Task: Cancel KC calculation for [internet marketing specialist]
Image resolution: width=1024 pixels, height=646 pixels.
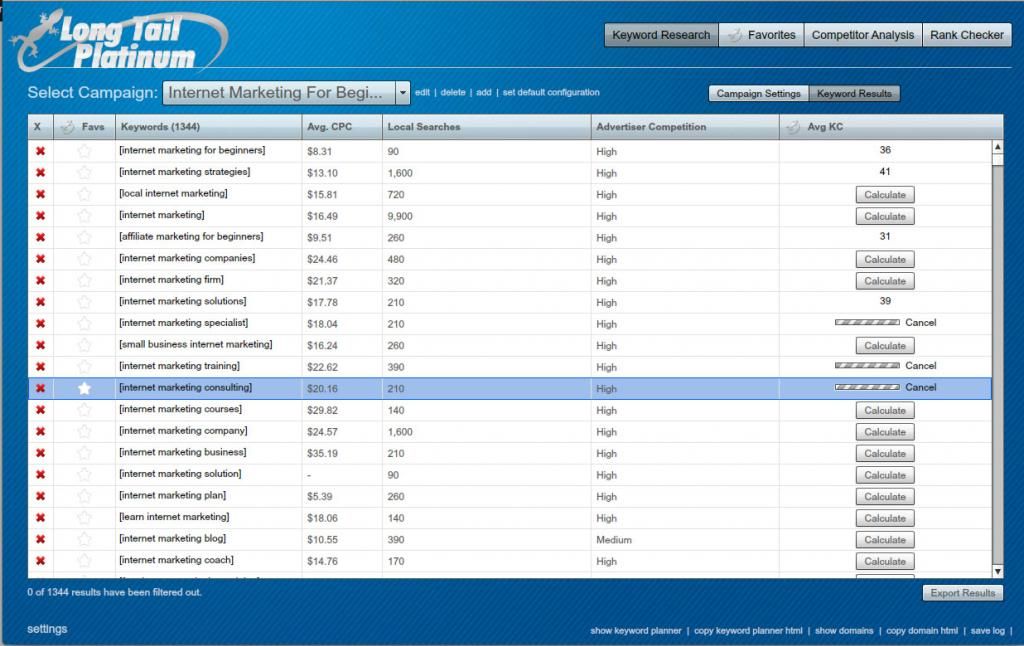Action: (x=921, y=323)
